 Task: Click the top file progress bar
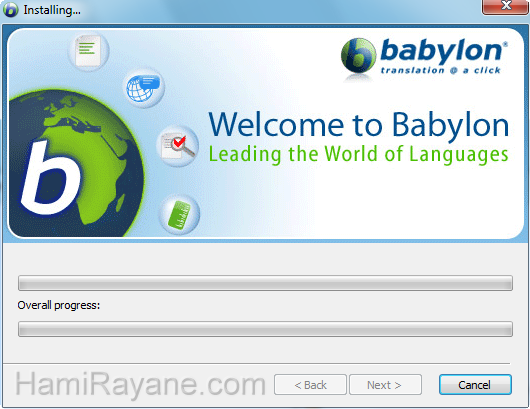265,283
